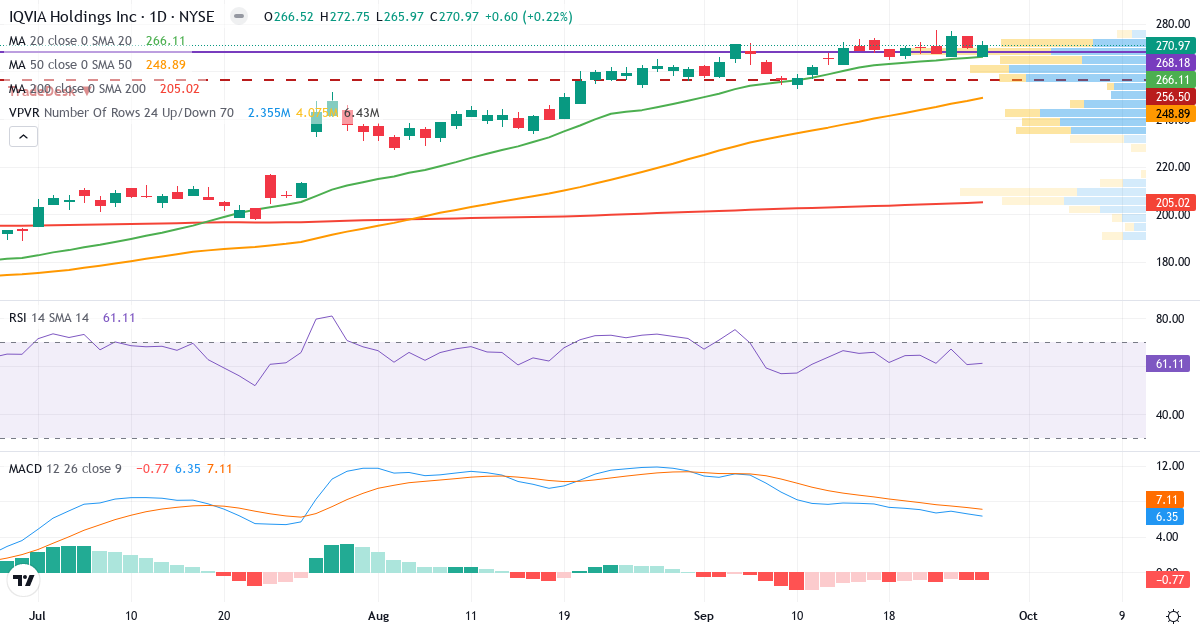The width and height of the screenshot is (1200, 630).
Task: Click the TradingView logo
Action: pyautogui.click(x=24, y=580)
